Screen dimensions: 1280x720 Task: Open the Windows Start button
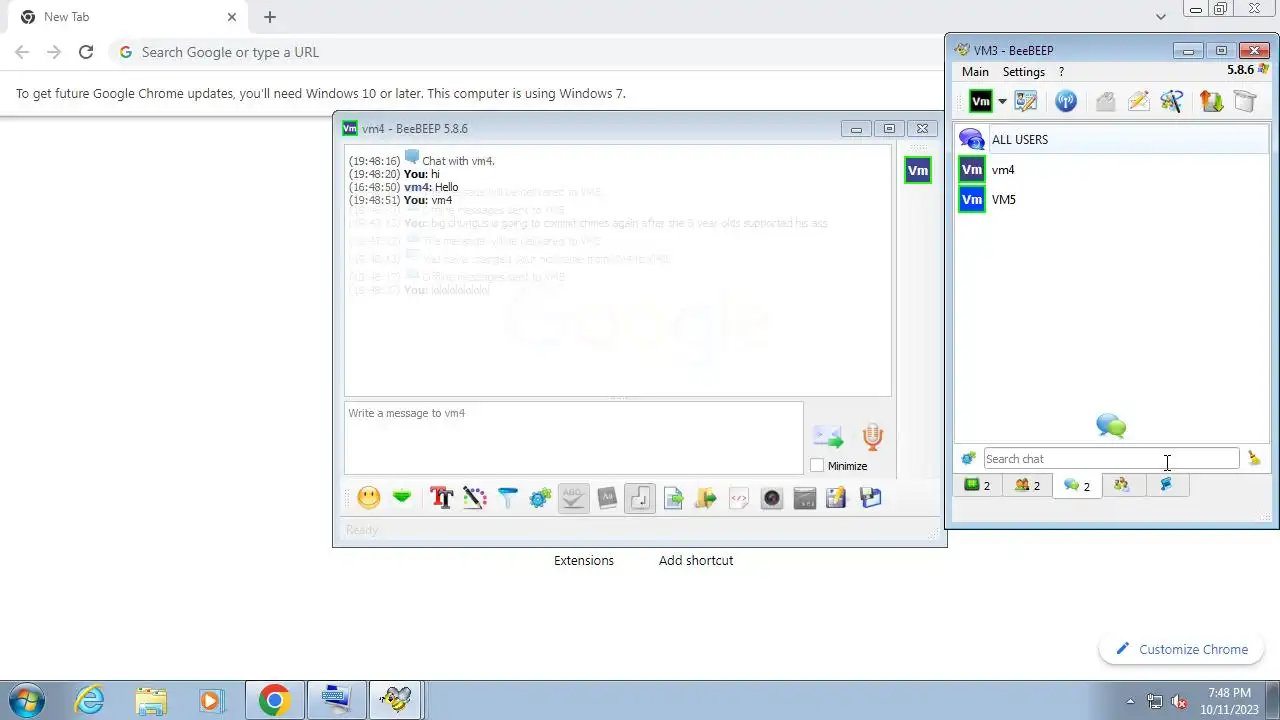pyautogui.click(x=26, y=700)
